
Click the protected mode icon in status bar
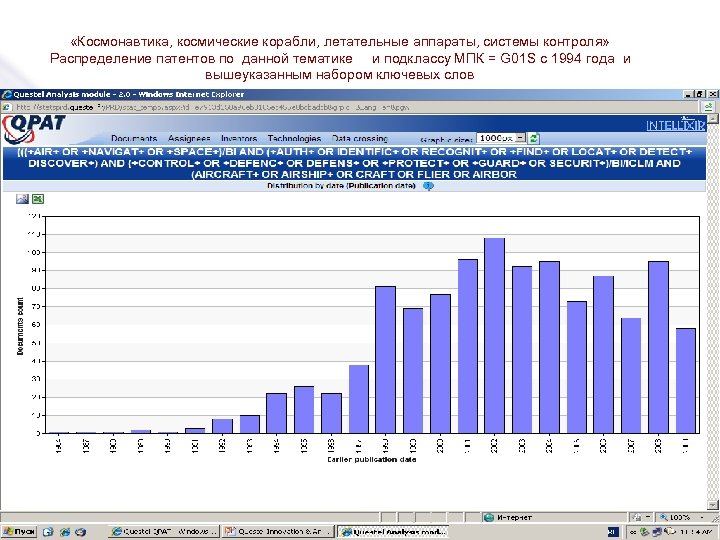635,518
